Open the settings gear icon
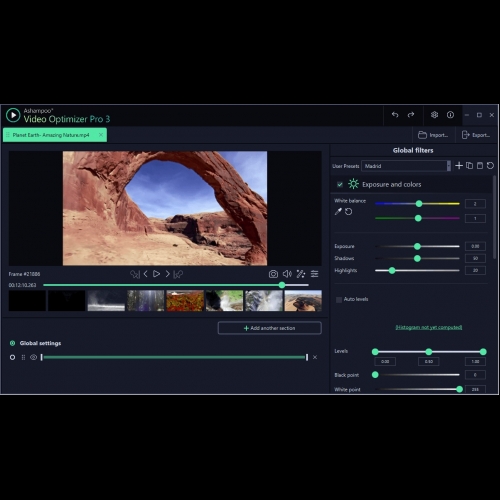Image resolution: width=500 pixels, height=500 pixels. coord(434,115)
